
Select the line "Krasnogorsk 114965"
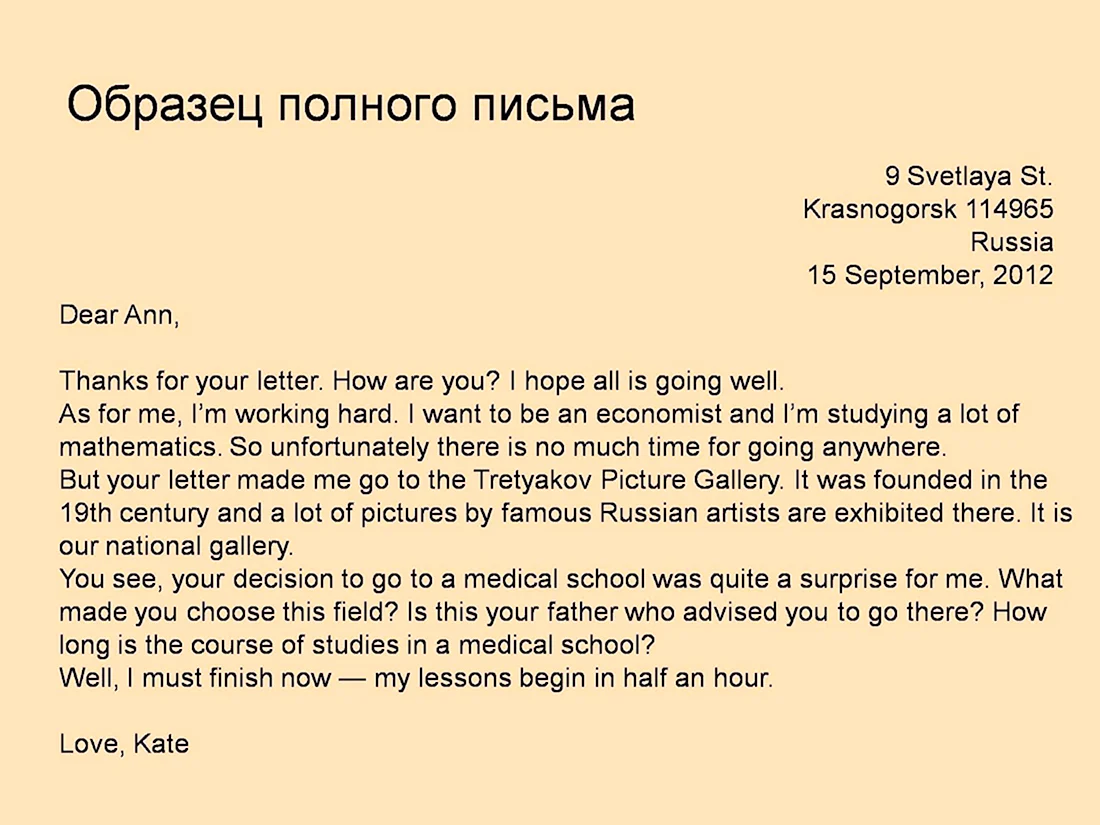click(x=928, y=209)
